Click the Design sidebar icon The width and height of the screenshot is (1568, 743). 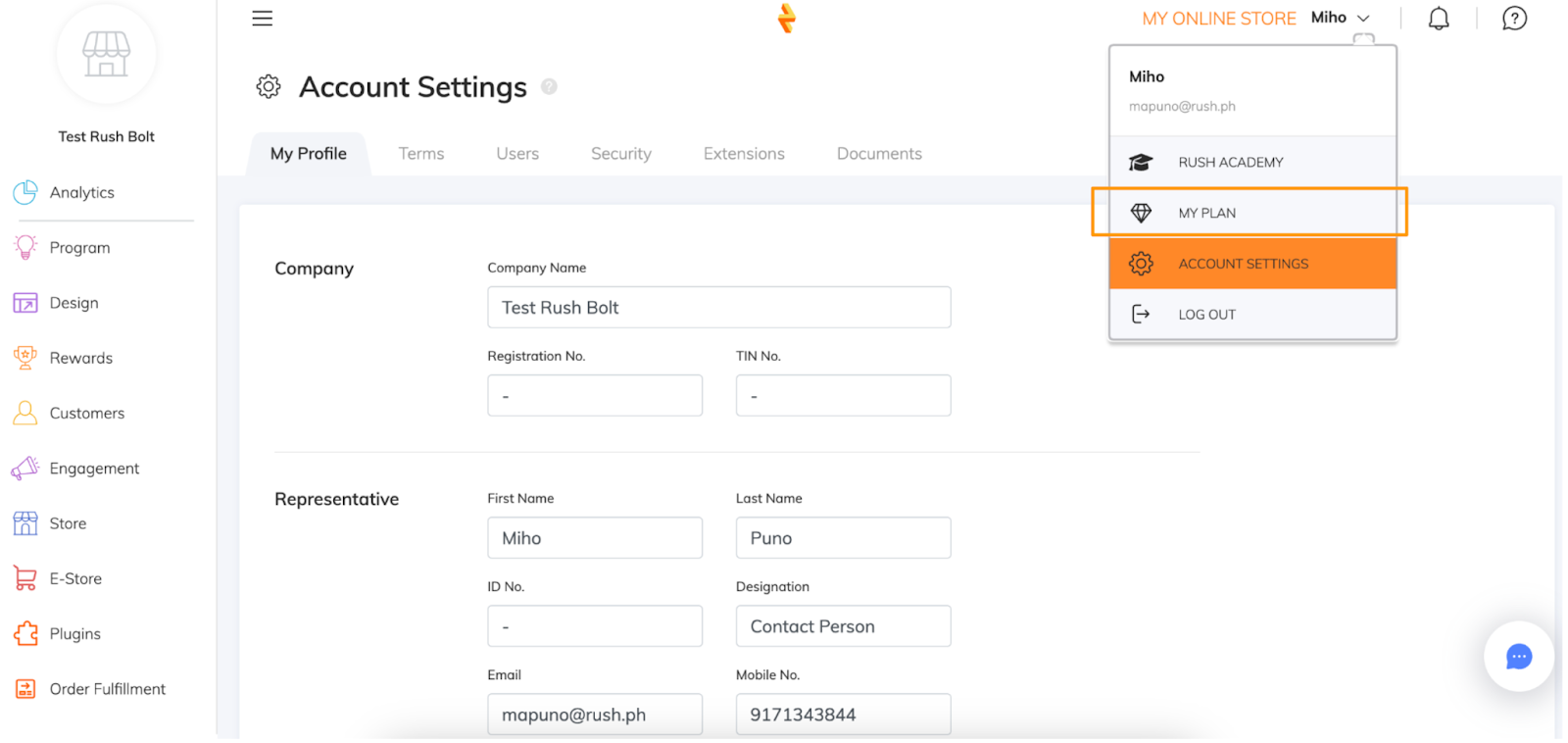tap(25, 303)
